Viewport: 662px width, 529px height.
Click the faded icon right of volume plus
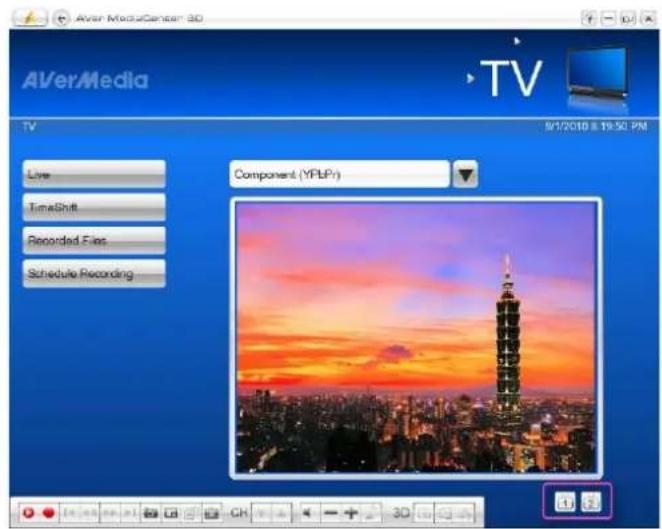pos(372,513)
